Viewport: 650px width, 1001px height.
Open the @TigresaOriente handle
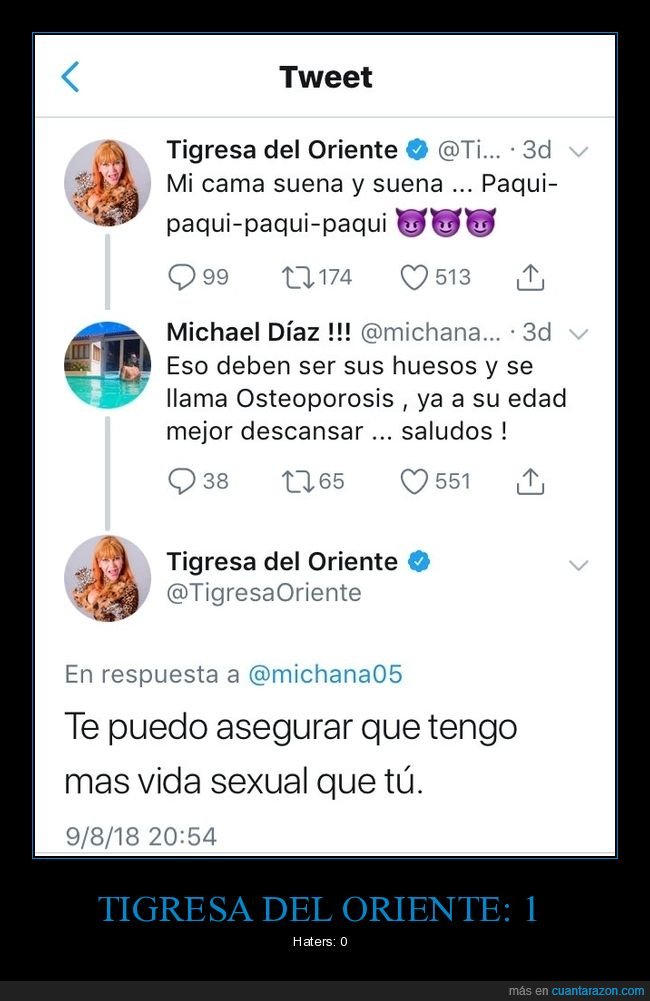(x=263, y=593)
